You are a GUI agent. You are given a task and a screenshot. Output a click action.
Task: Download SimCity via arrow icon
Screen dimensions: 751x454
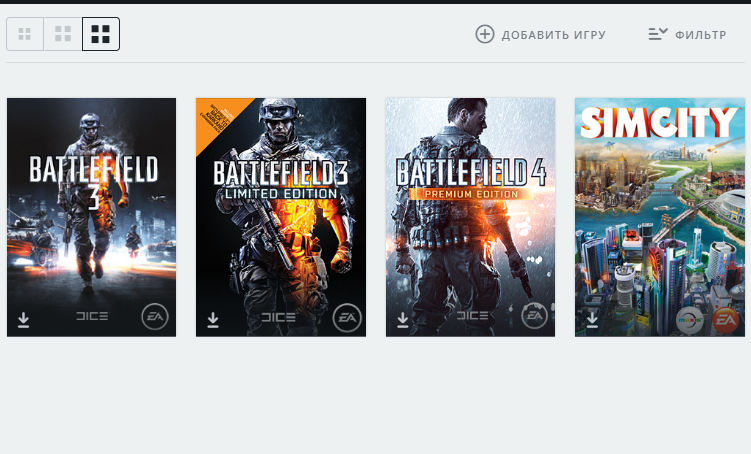click(x=592, y=319)
